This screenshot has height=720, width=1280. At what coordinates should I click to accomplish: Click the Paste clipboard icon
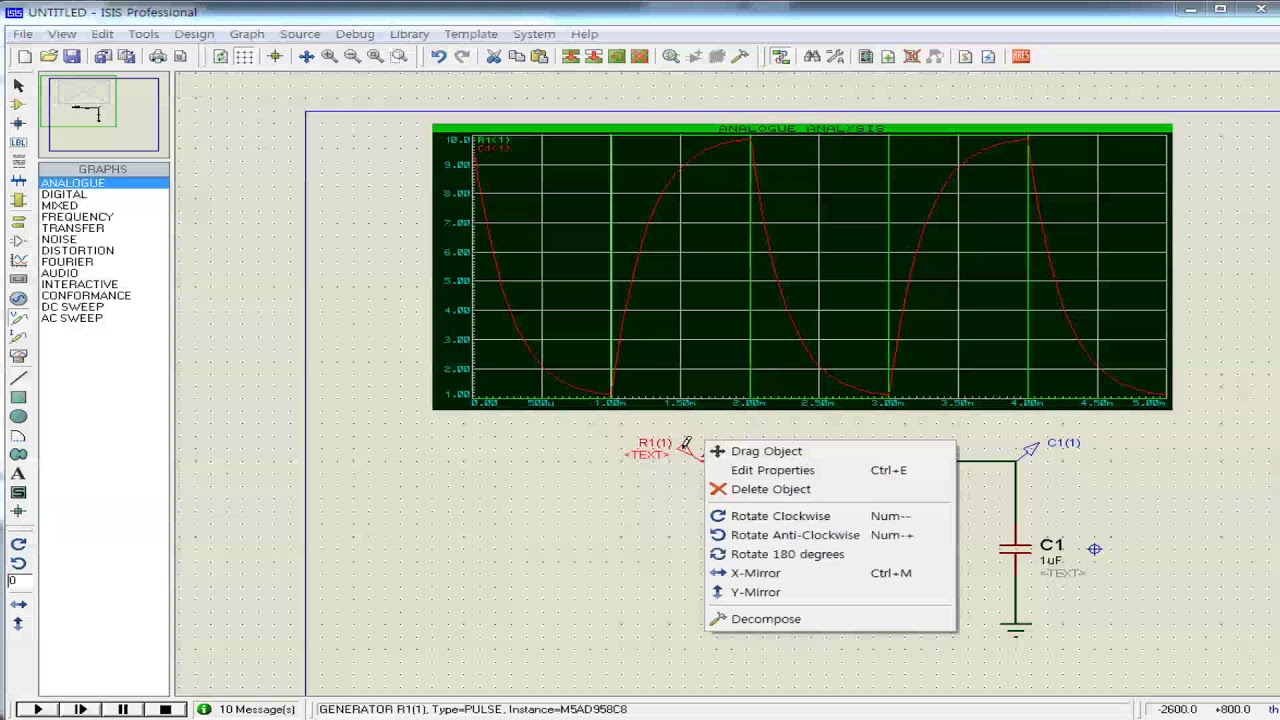tap(539, 57)
